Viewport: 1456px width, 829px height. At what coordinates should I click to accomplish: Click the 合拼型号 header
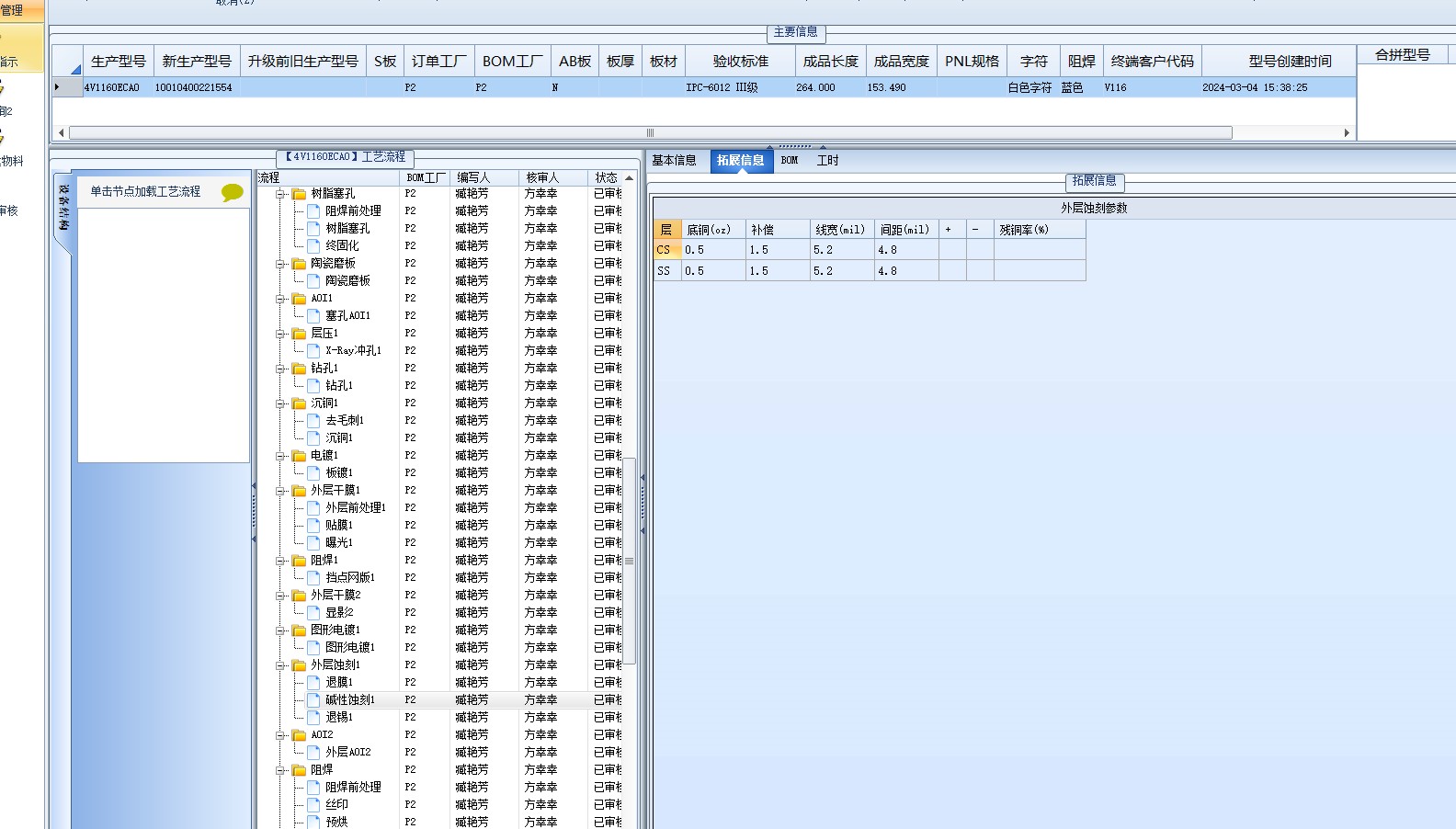(1403, 55)
